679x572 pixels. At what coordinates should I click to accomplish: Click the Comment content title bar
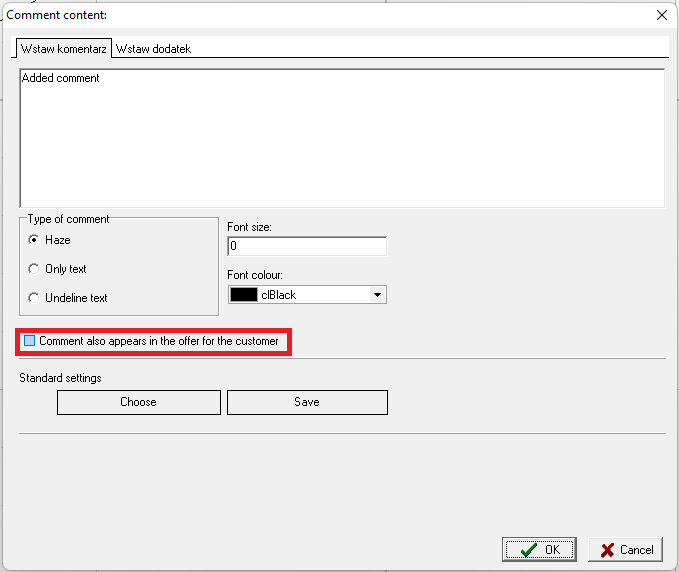[x=300, y=15]
